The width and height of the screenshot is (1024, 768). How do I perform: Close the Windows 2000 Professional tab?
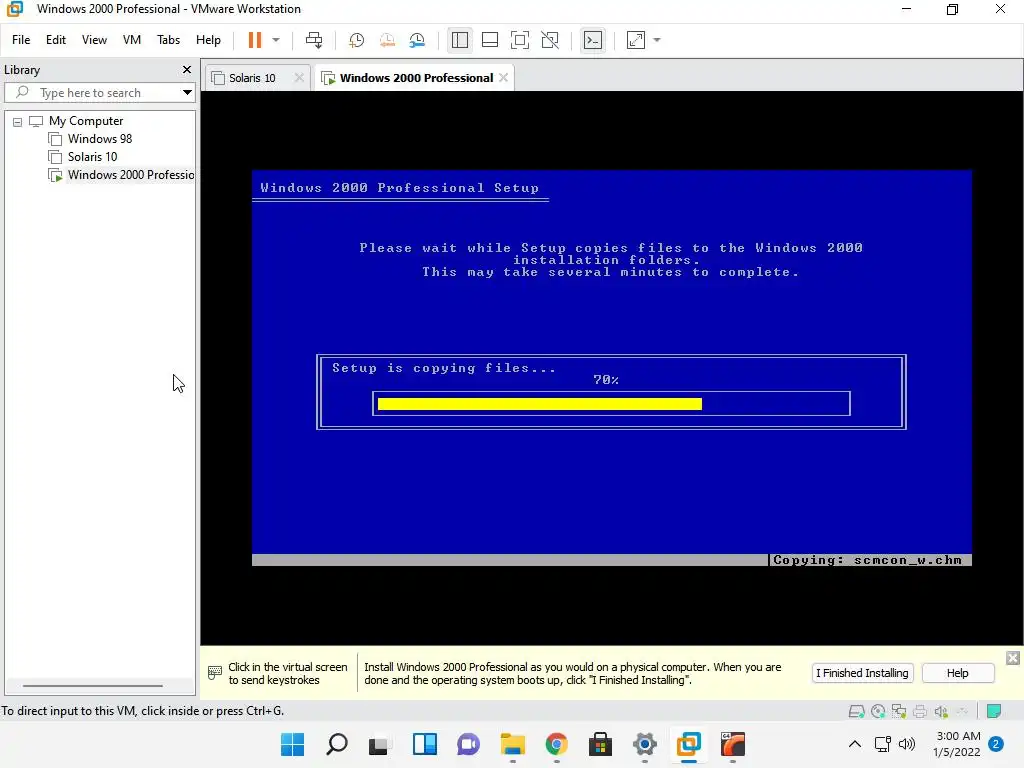(x=504, y=78)
